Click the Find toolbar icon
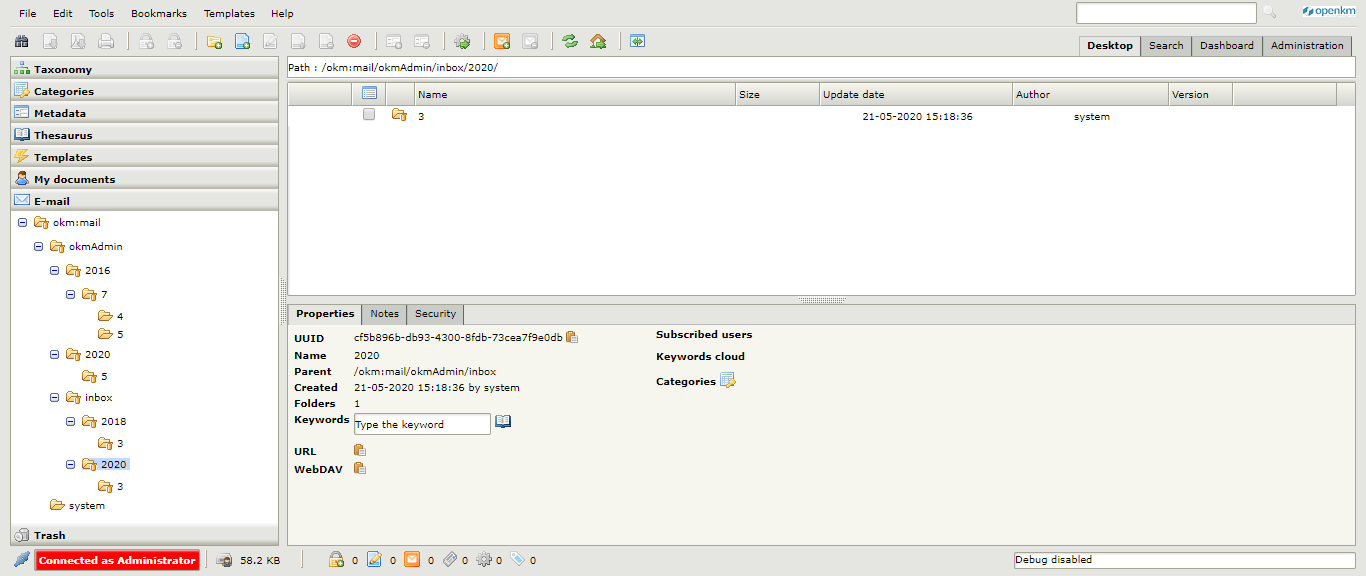Image resolution: width=1366 pixels, height=576 pixels. (x=21, y=41)
